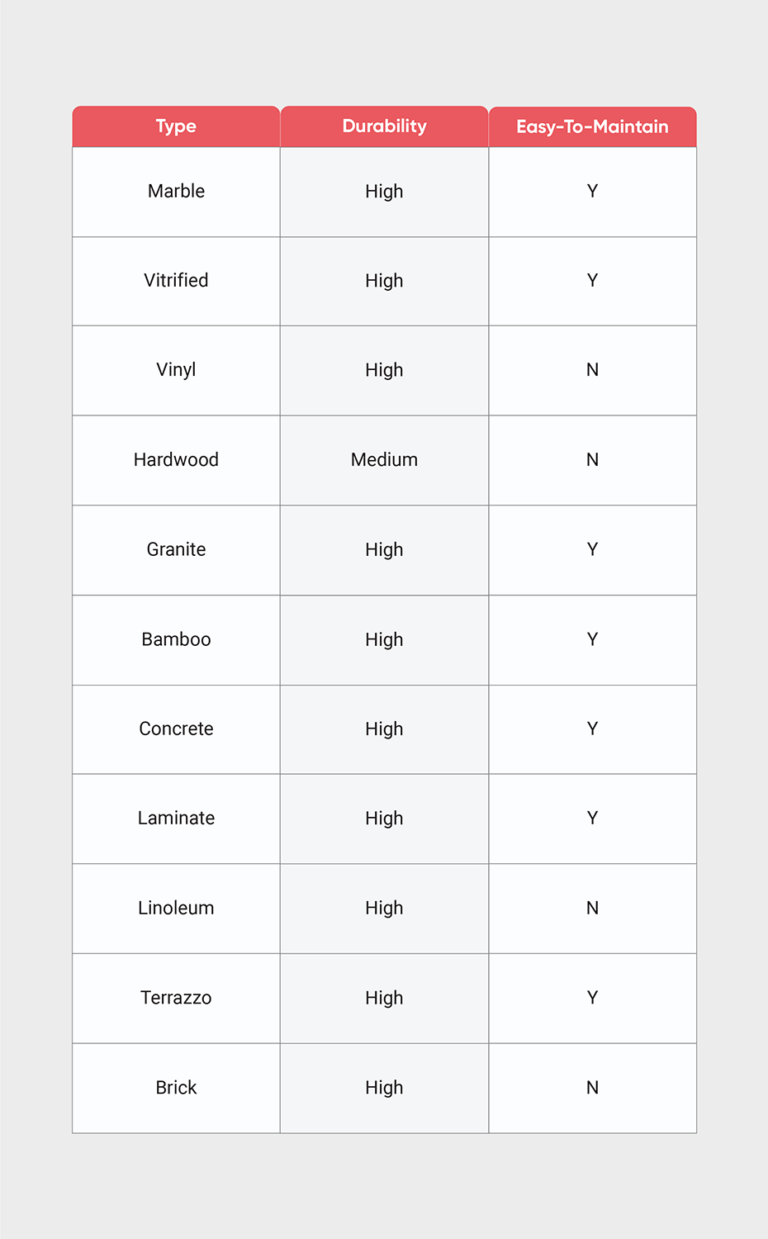Click the Bamboo row label
The width and height of the screenshot is (768, 1239).
click(176, 639)
